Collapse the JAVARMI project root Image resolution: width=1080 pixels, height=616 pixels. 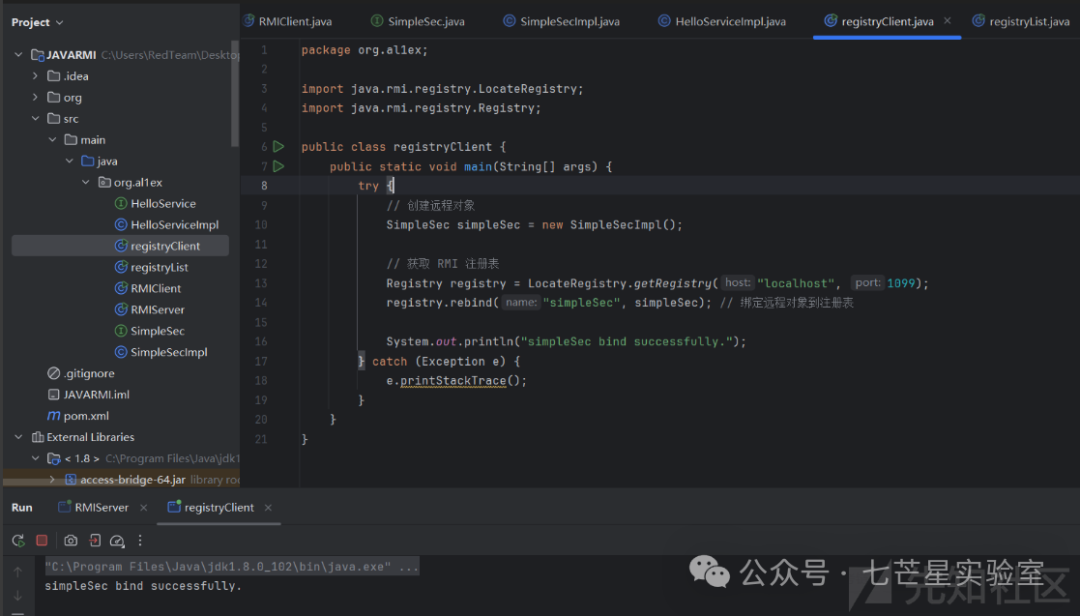(x=19, y=54)
